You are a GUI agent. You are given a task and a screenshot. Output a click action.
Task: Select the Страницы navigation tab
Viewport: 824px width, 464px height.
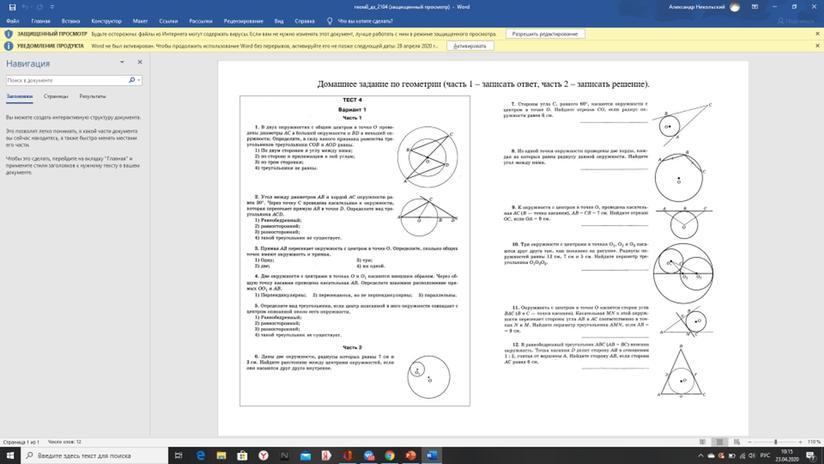click(56, 97)
